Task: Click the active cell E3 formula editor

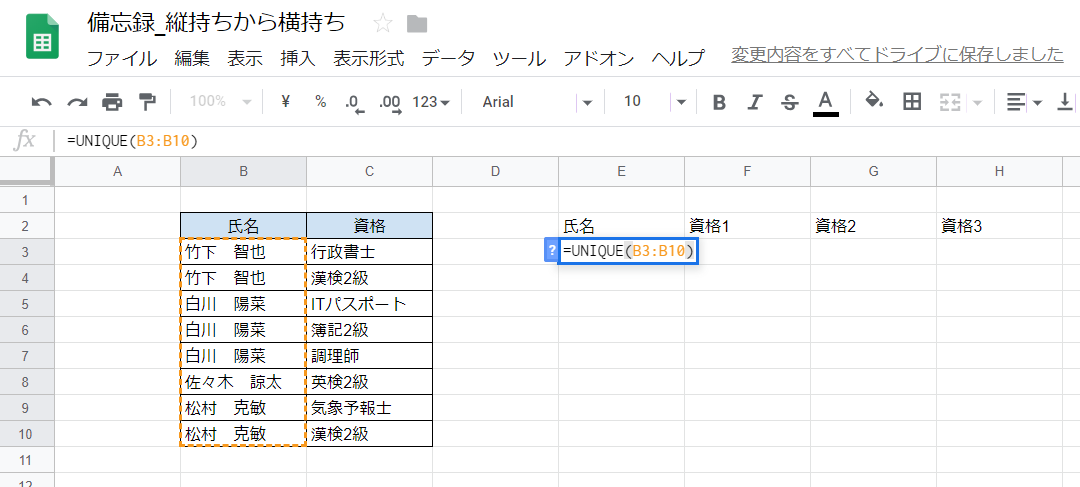Action: tap(628, 251)
